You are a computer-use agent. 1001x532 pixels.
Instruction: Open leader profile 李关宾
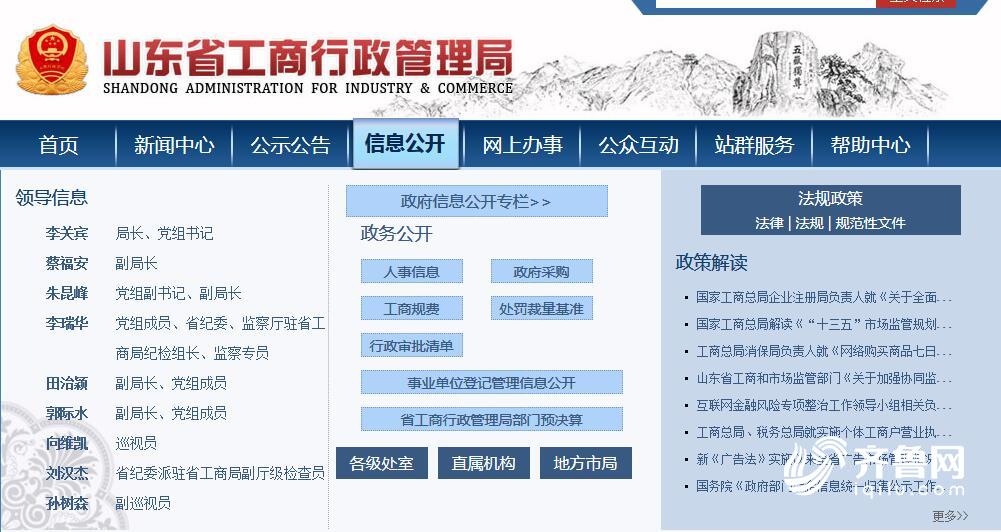click(x=66, y=233)
